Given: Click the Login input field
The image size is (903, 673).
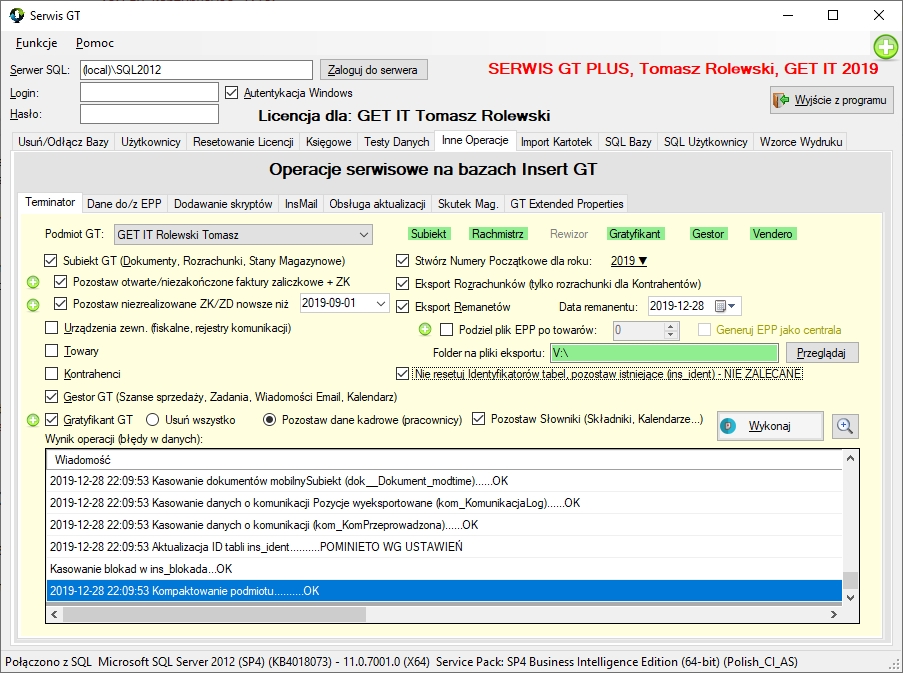Looking at the screenshot, I should [149, 92].
